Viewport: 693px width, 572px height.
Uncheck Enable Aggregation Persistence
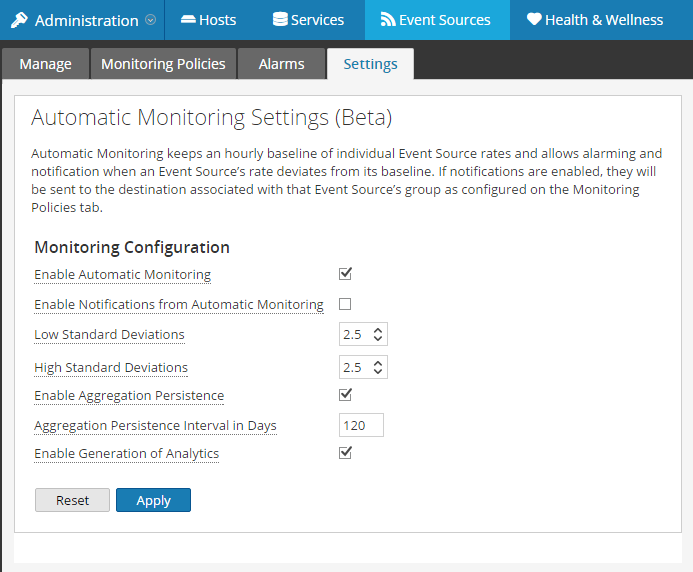click(x=346, y=395)
